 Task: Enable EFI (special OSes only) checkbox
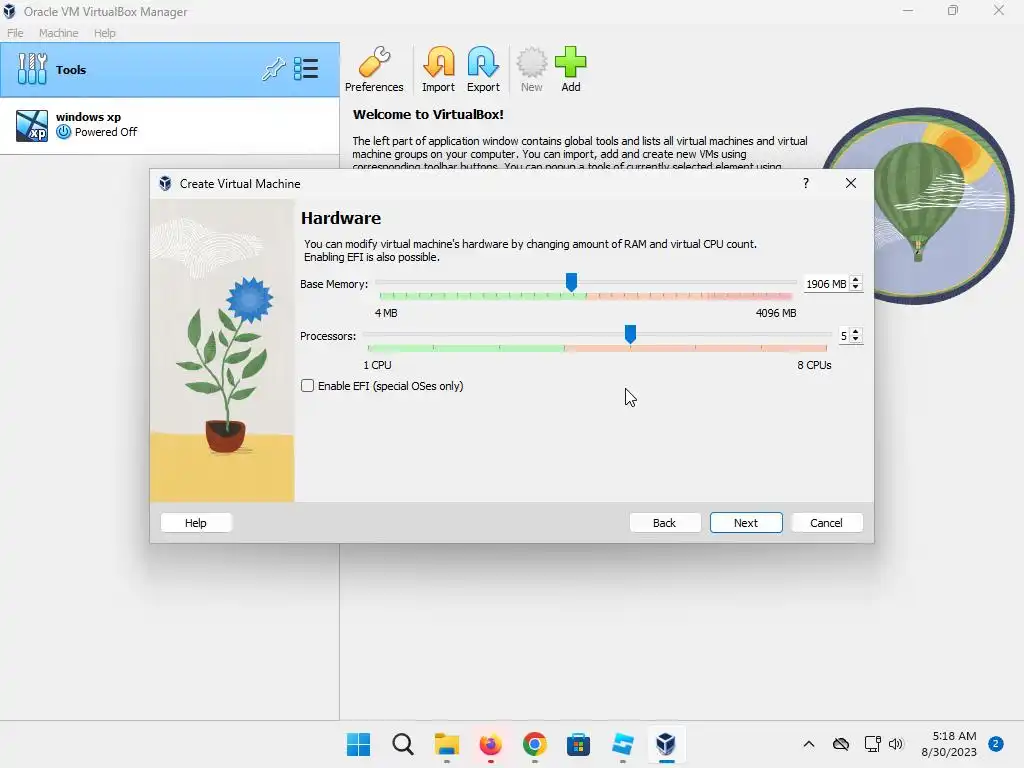(307, 386)
